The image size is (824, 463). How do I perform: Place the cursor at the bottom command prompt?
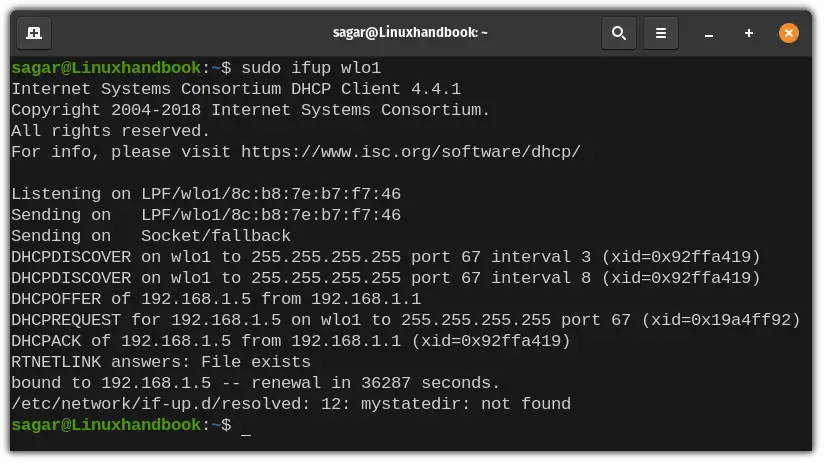pos(246,426)
